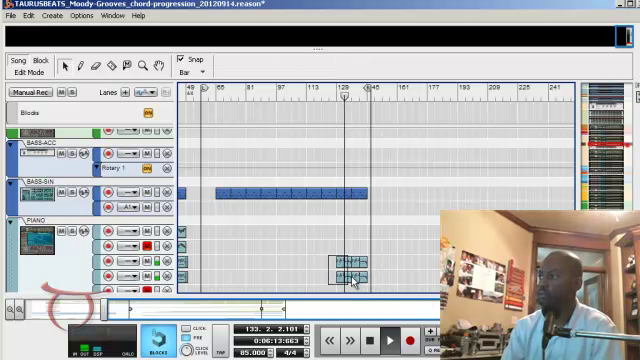Screen dimensions: 640x360
Task: Toggle the metronome CLICK button
Action: pos(186,328)
